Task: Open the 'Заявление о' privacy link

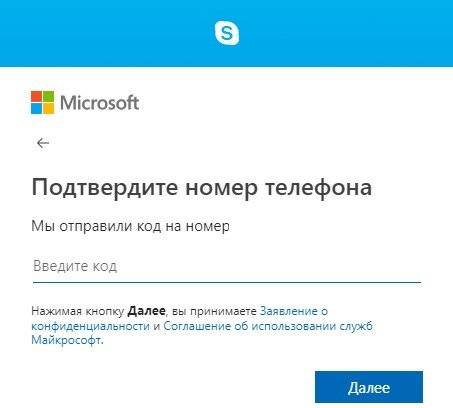Action: (x=294, y=311)
